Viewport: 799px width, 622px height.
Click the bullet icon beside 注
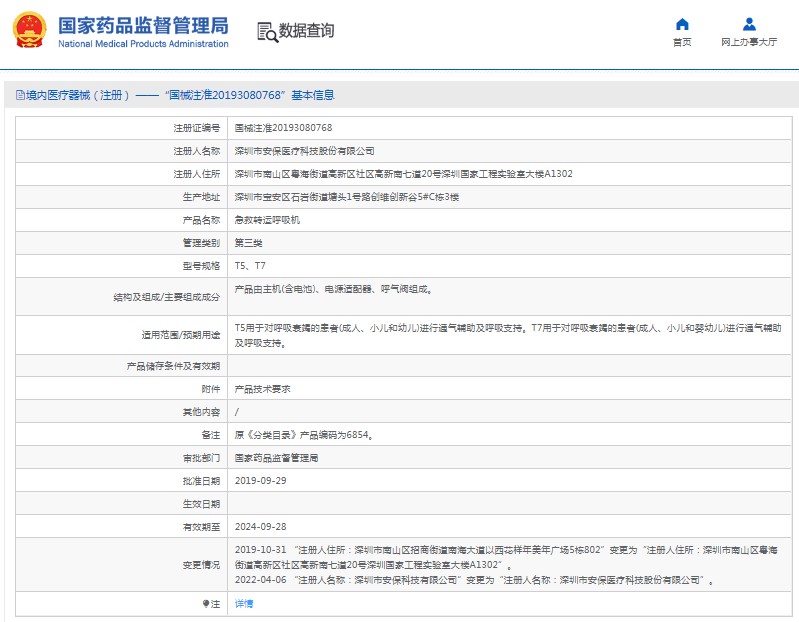click(205, 604)
